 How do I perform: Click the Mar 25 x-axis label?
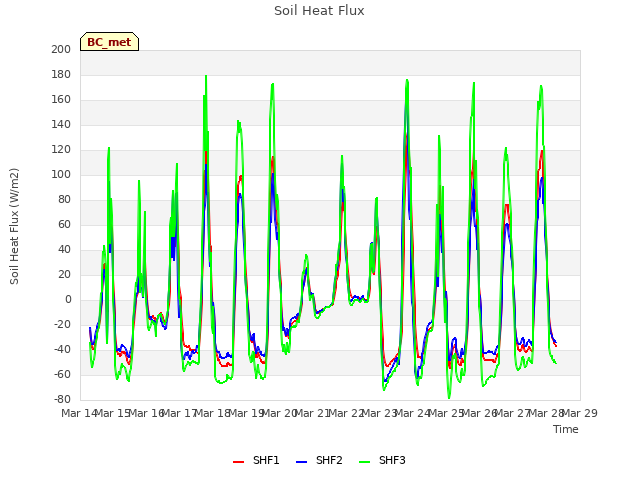[446, 413]
